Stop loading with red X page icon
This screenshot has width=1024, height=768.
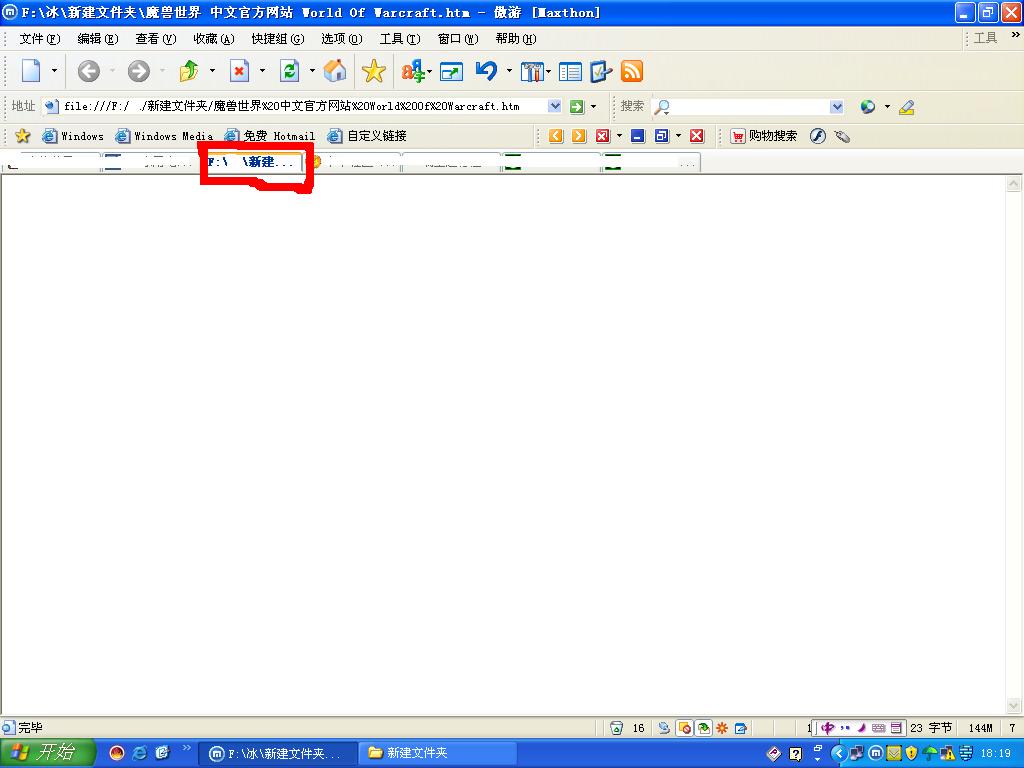pos(240,71)
